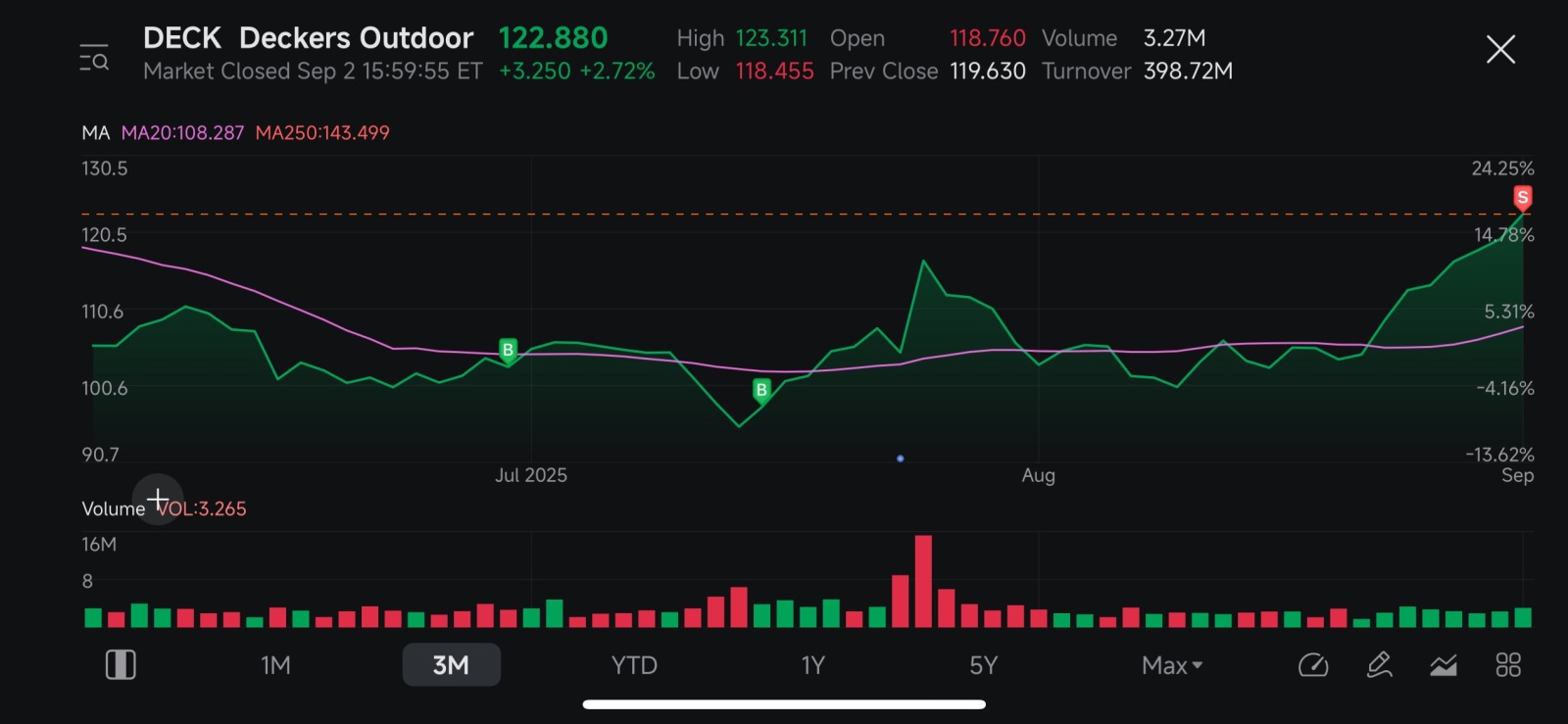Image resolution: width=1568 pixels, height=724 pixels.
Task: Tap the +3.250 price change
Action: [535, 72]
